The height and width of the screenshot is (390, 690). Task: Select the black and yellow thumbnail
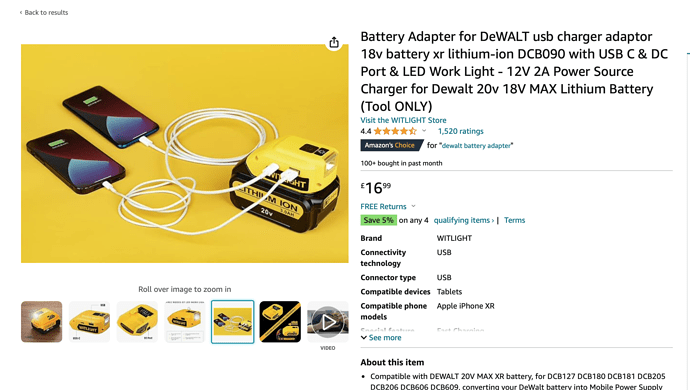(x=280, y=322)
